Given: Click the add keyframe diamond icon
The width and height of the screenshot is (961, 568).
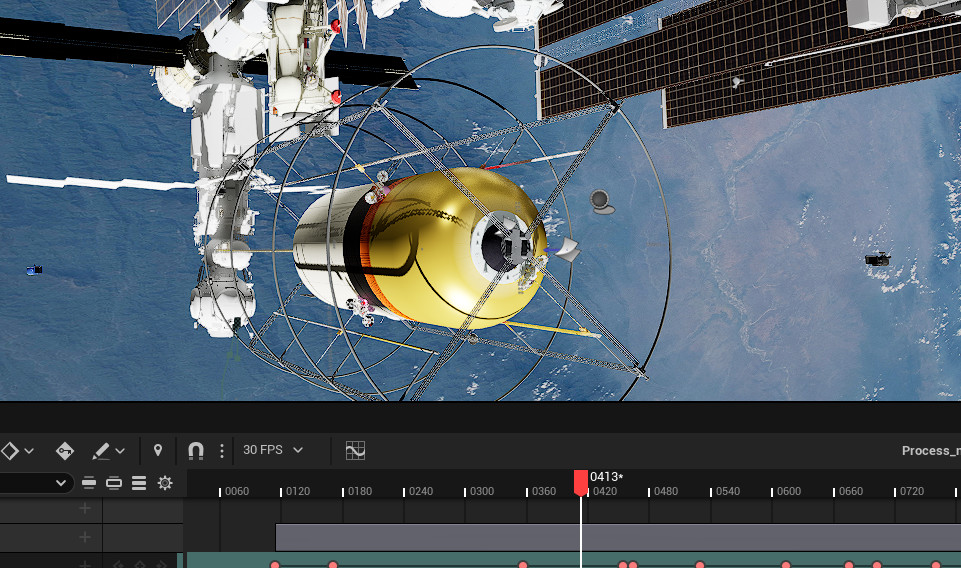Looking at the screenshot, I should [9, 451].
